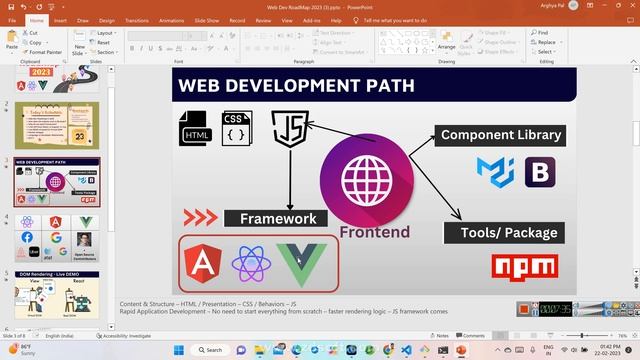Find text in the presentation

540,32
